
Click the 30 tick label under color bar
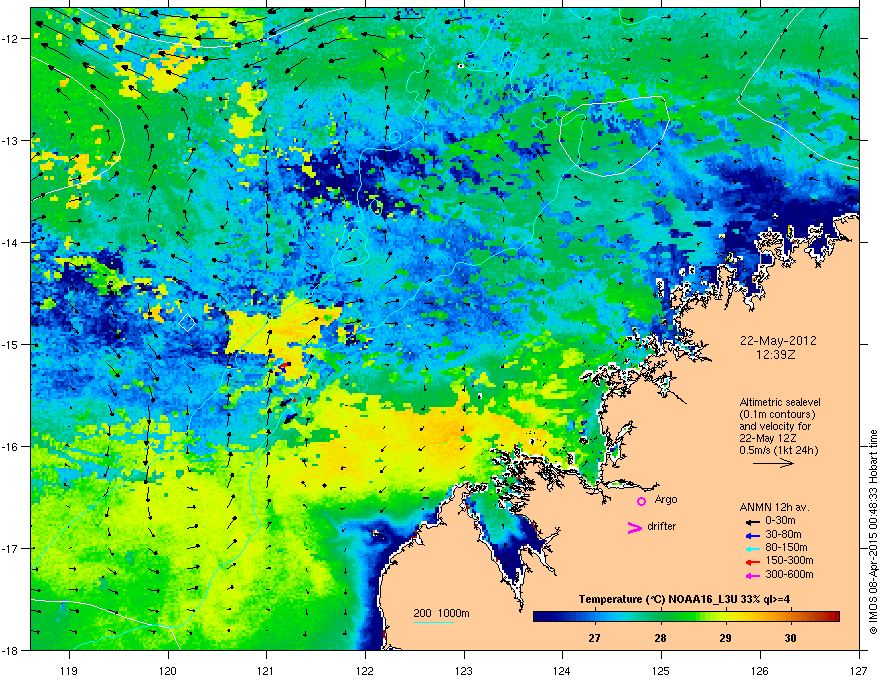tap(790, 638)
